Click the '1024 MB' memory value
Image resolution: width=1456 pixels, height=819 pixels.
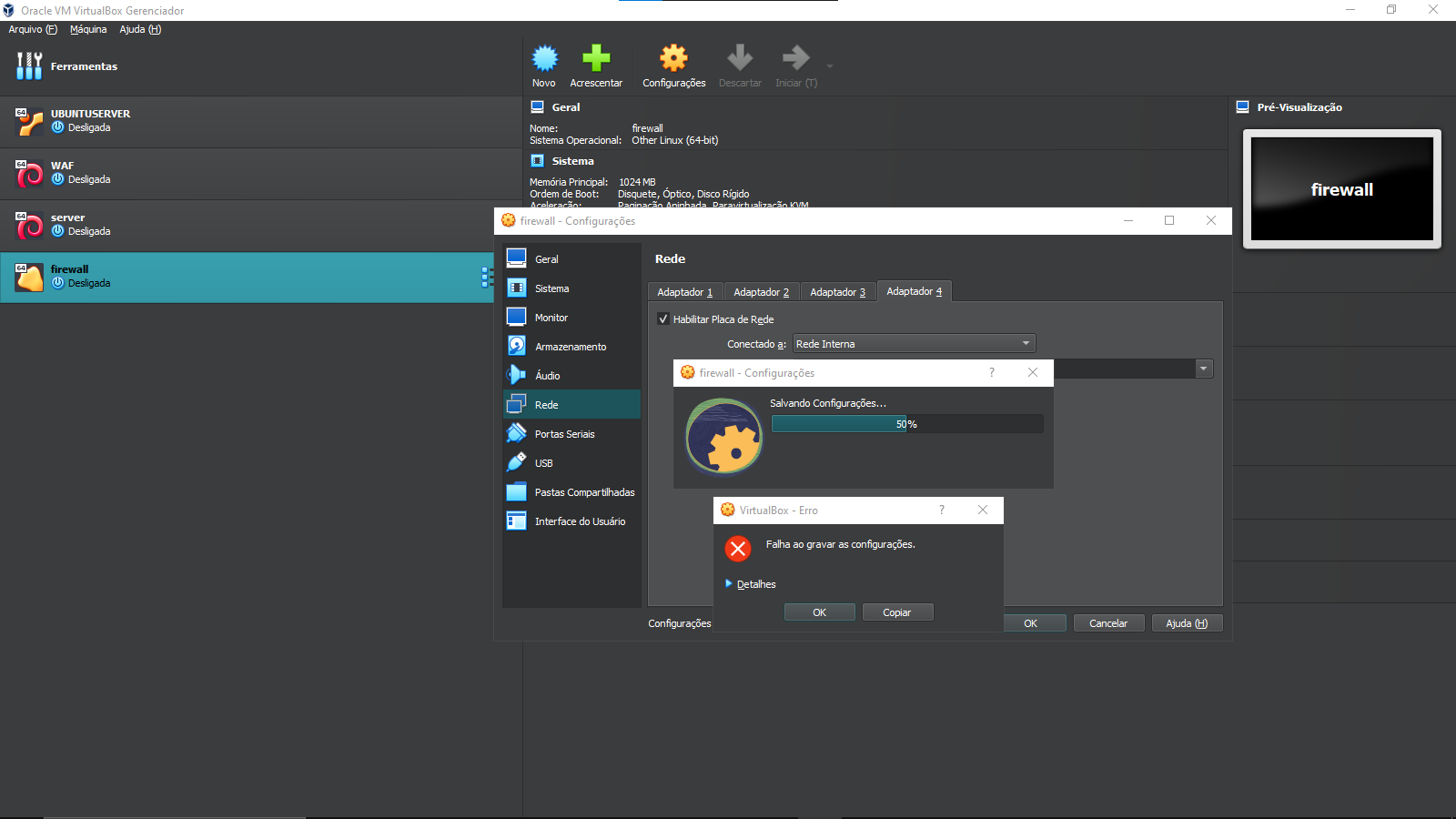(x=637, y=182)
